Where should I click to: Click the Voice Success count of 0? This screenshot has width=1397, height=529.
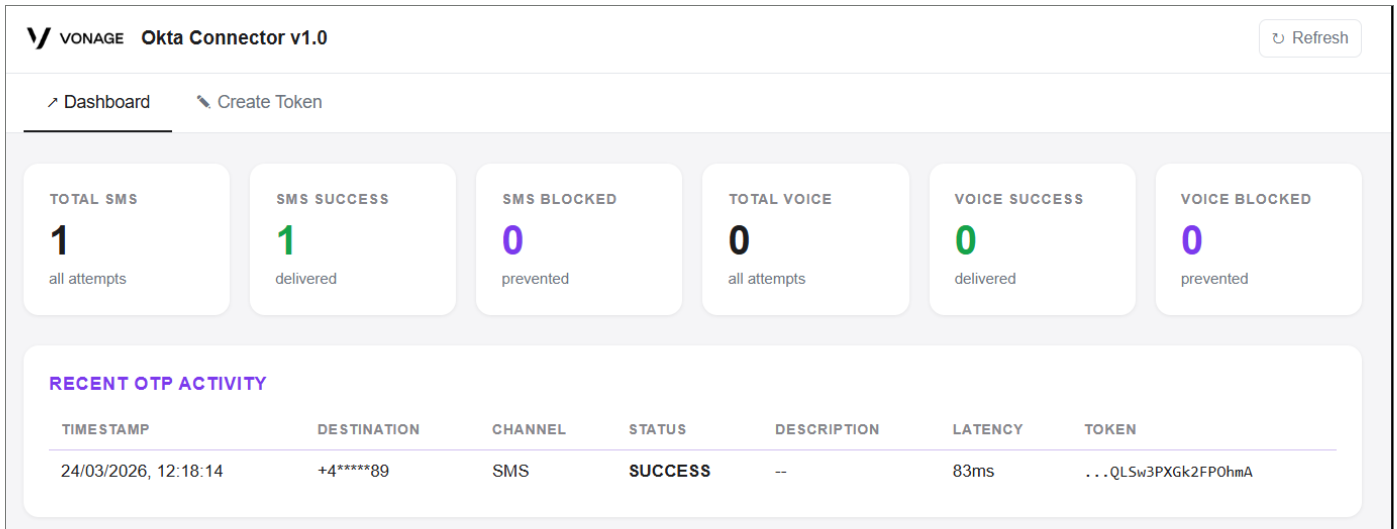(965, 240)
